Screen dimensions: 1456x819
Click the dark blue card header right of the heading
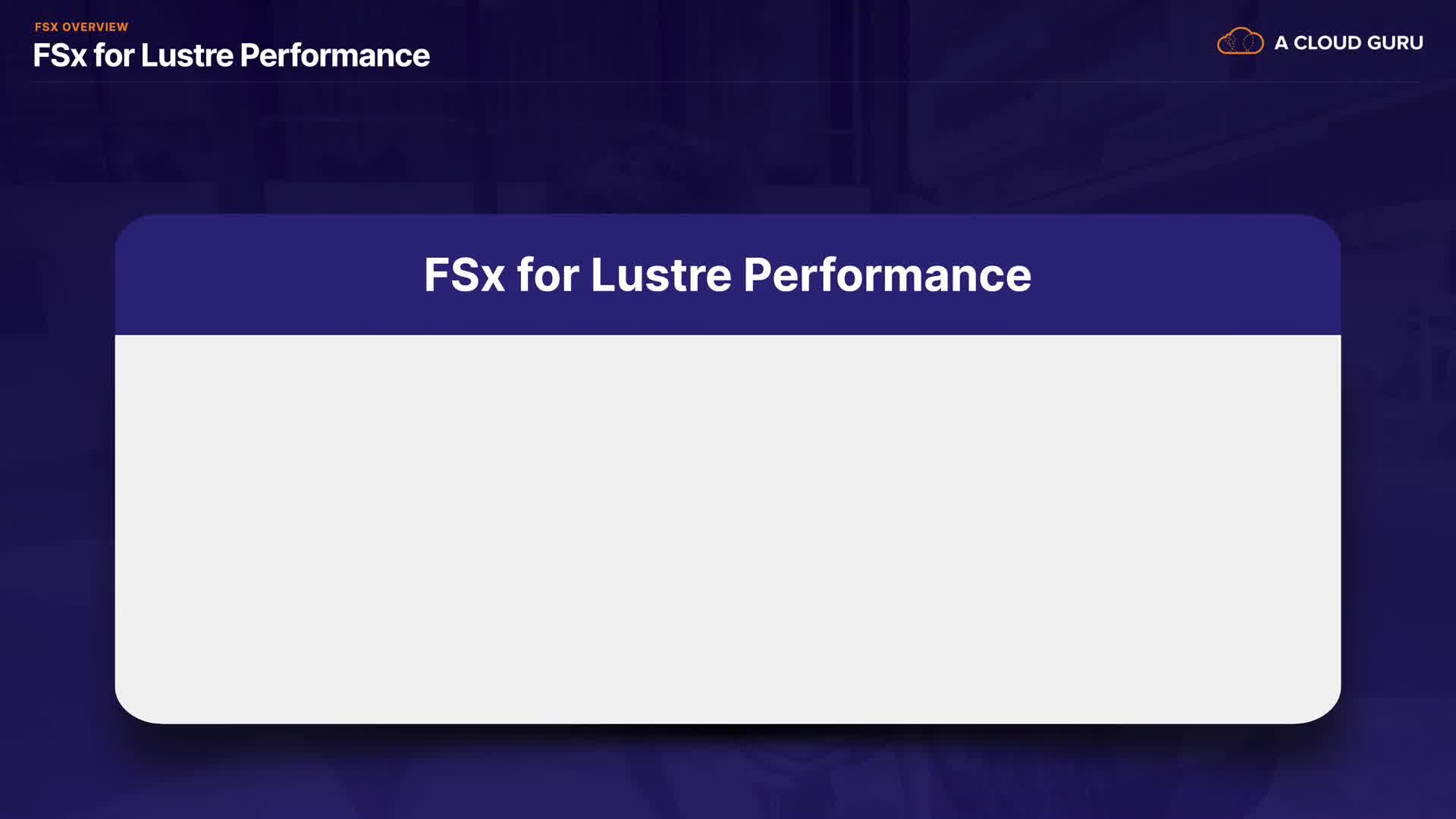point(1183,275)
